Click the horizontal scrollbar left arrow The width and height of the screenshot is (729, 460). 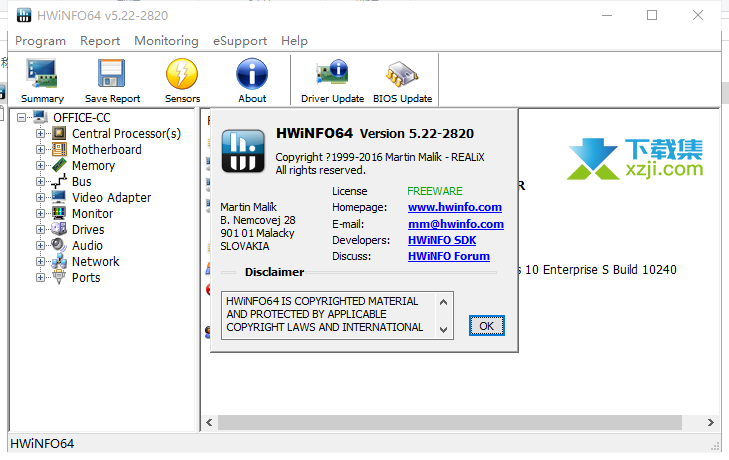tap(209, 422)
